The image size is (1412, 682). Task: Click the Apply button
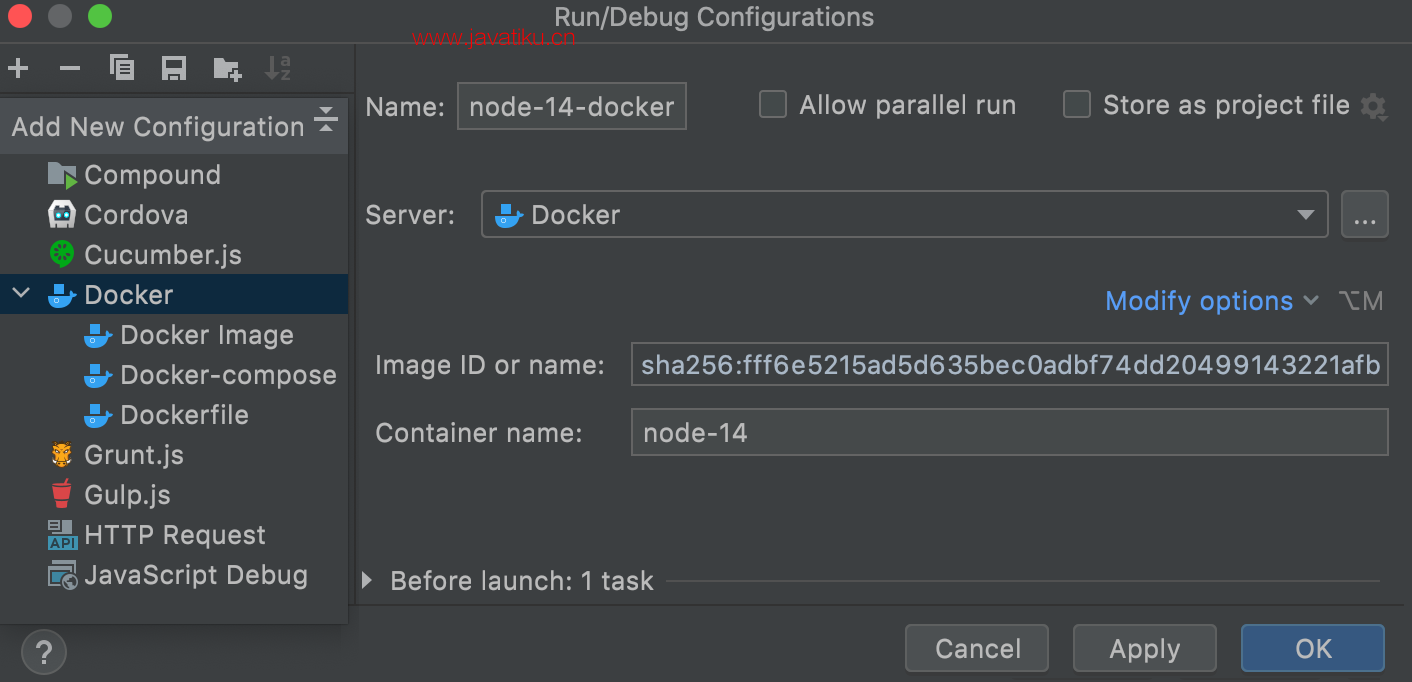click(1144, 649)
